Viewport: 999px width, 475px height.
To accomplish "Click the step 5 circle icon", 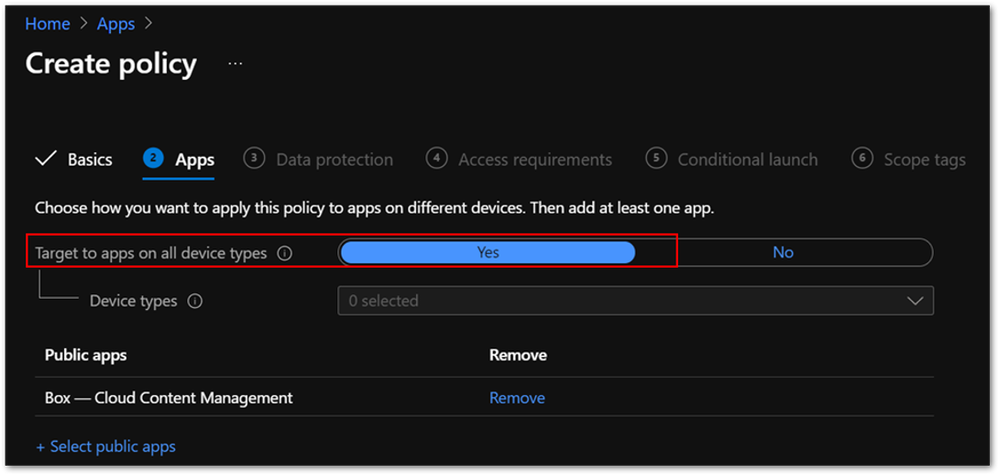I will pos(656,158).
